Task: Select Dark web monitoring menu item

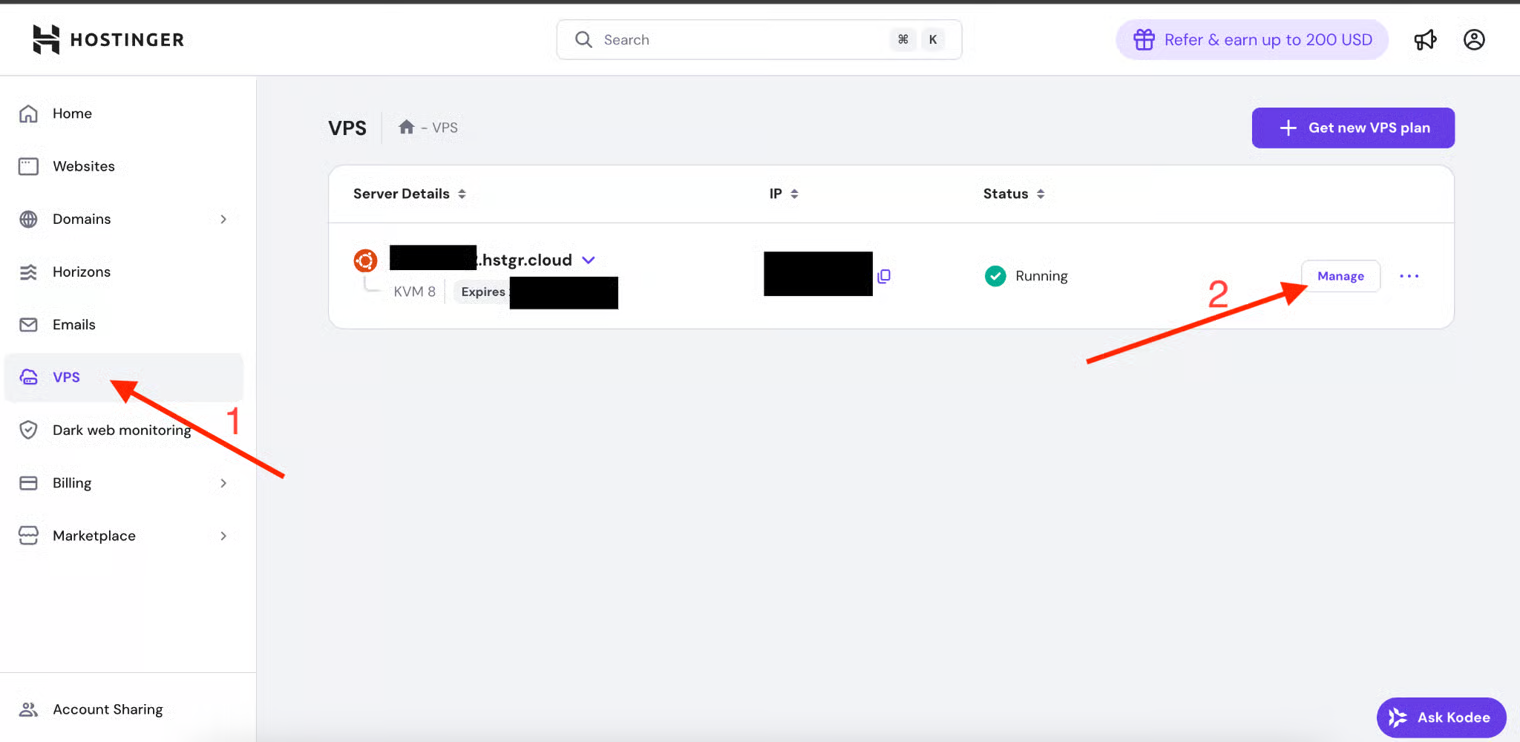Action: point(121,430)
